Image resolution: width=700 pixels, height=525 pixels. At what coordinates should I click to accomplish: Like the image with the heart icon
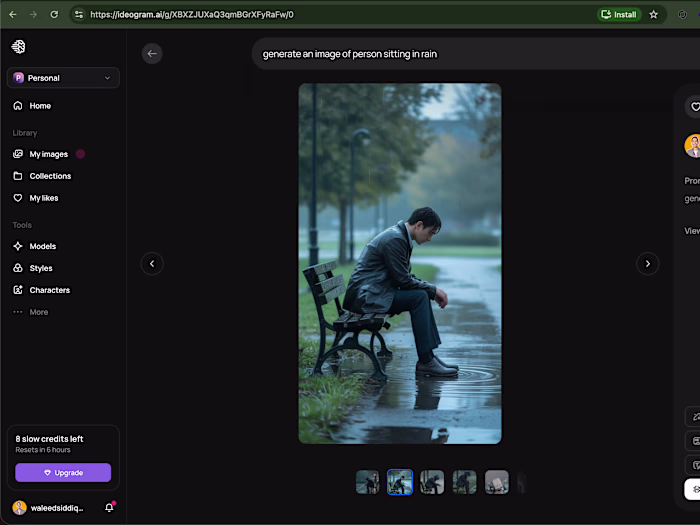pos(695,107)
